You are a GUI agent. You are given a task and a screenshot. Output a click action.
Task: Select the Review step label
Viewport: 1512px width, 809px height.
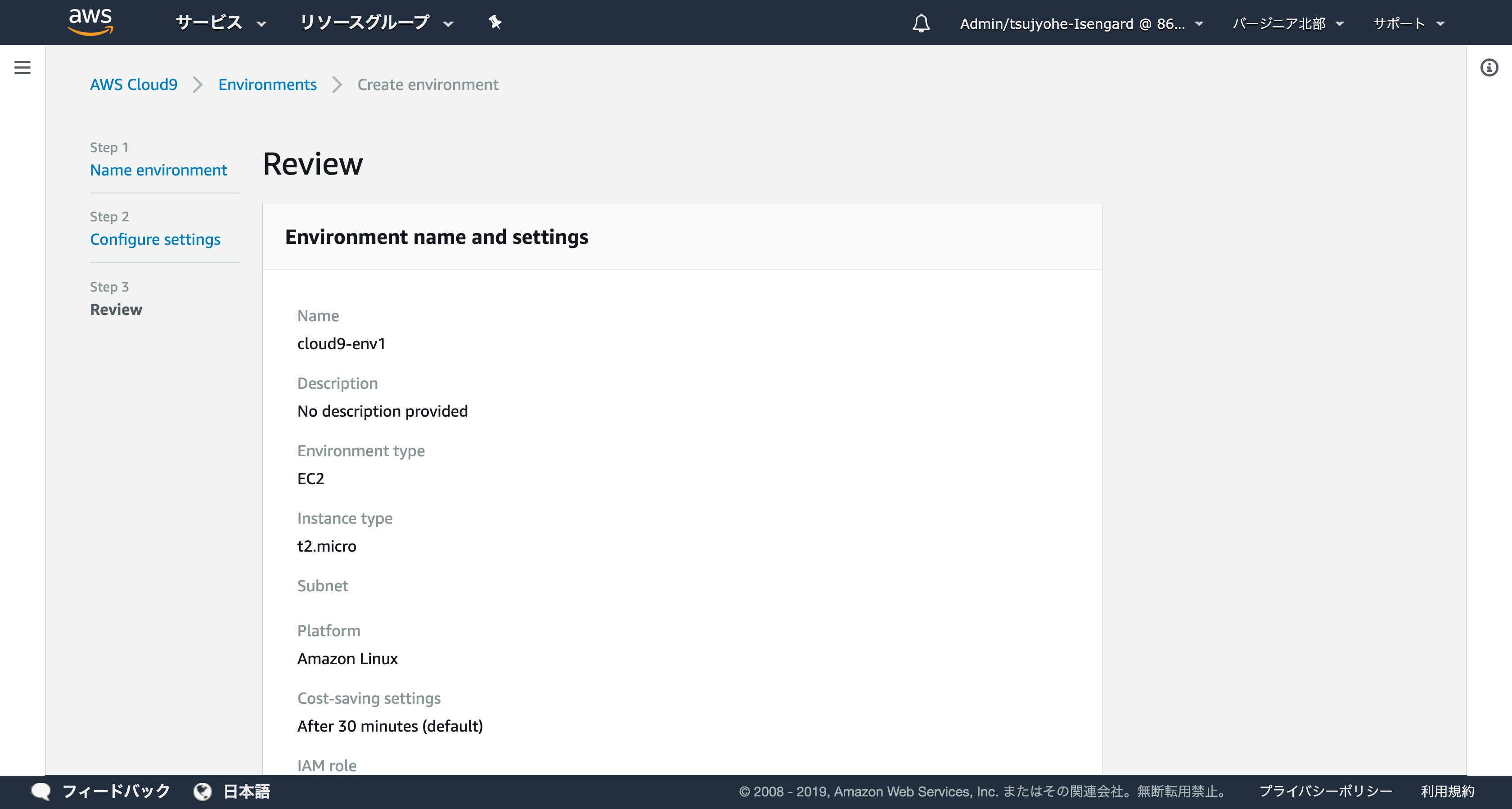click(x=116, y=310)
